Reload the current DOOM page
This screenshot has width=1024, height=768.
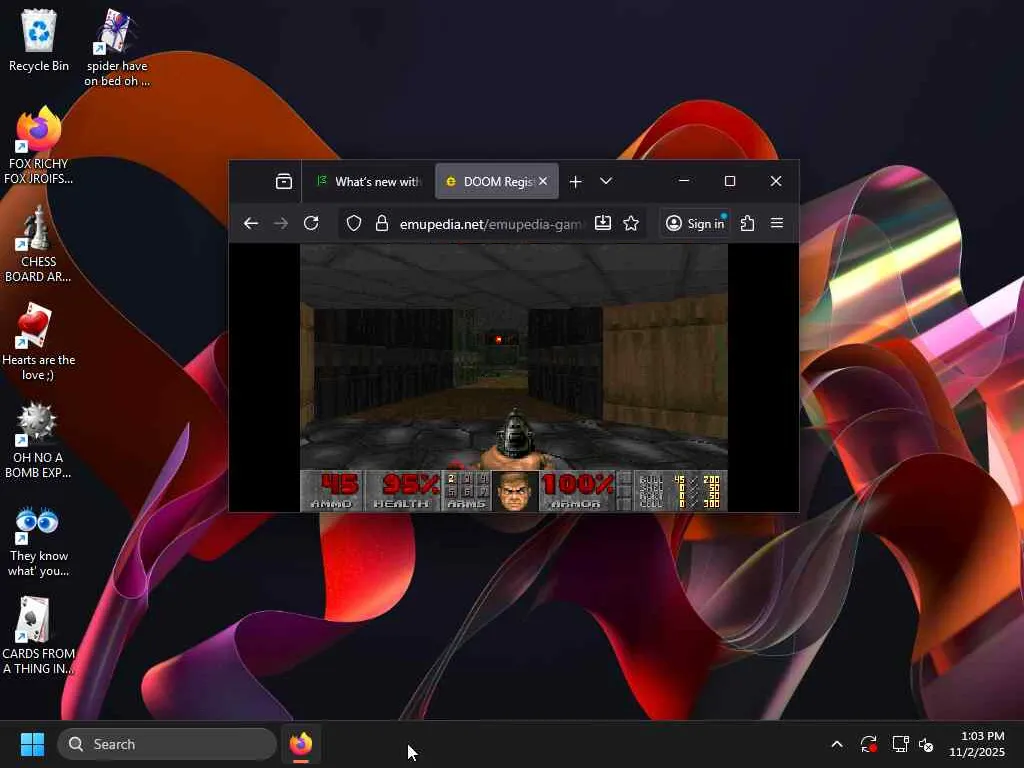[312, 223]
